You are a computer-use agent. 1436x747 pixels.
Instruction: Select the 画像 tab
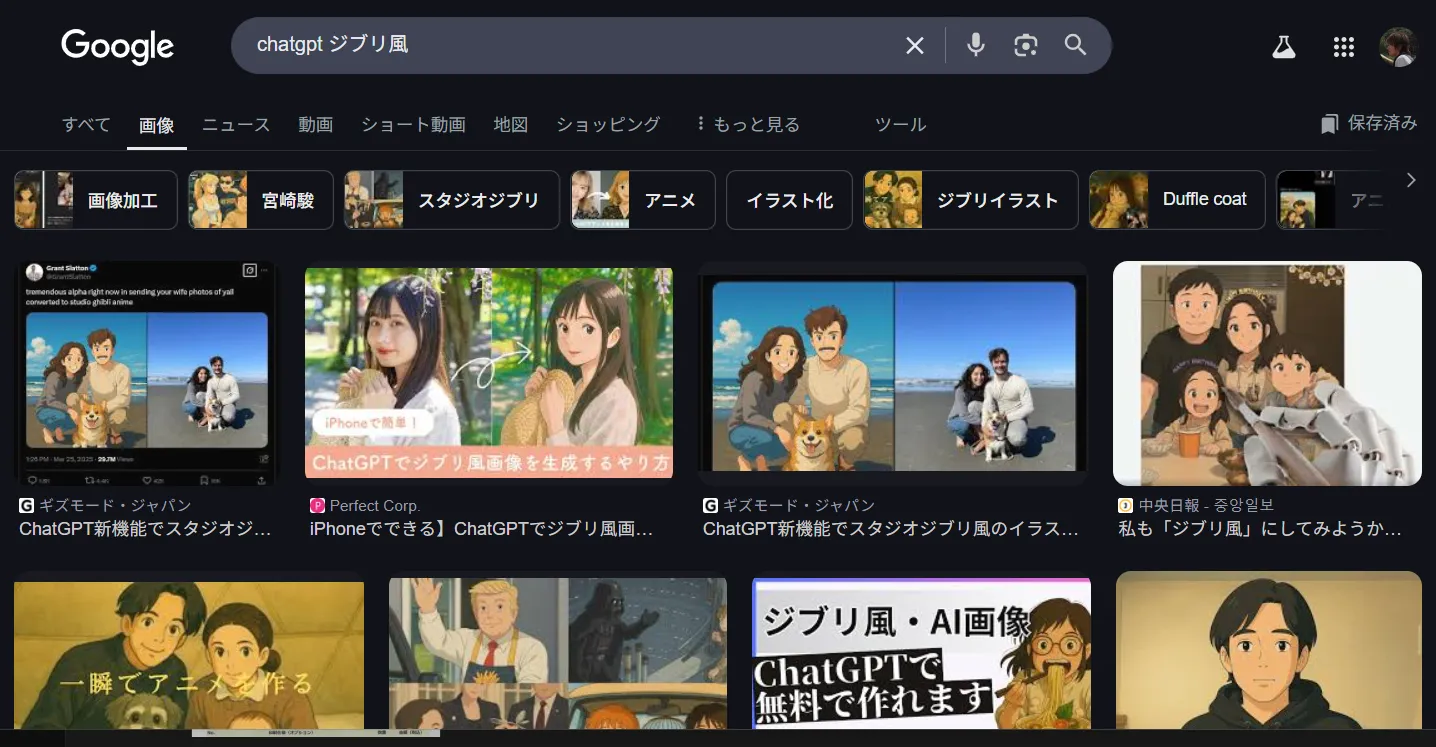157,125
